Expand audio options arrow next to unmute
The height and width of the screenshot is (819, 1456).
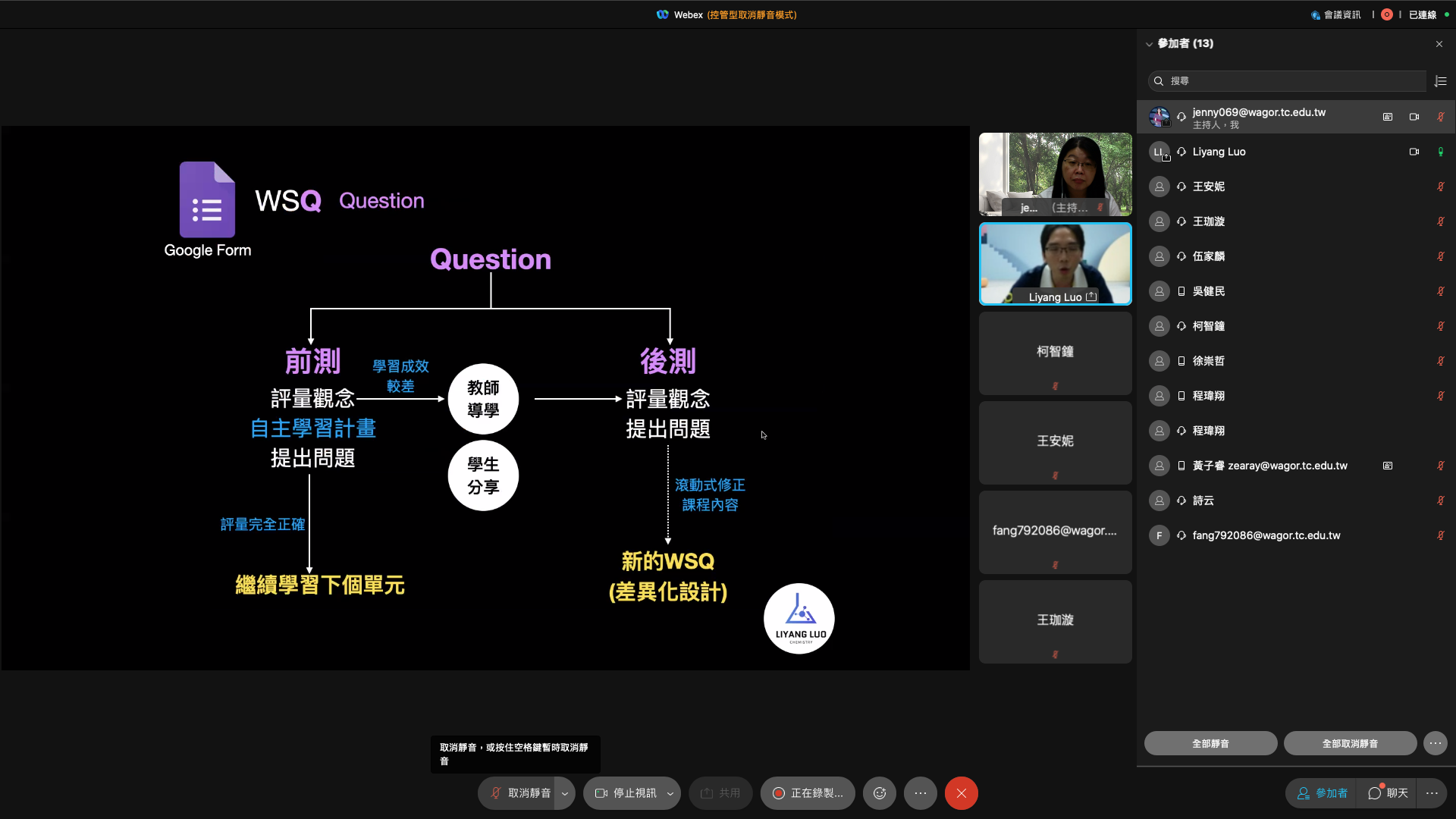click(x=565, y=793)
